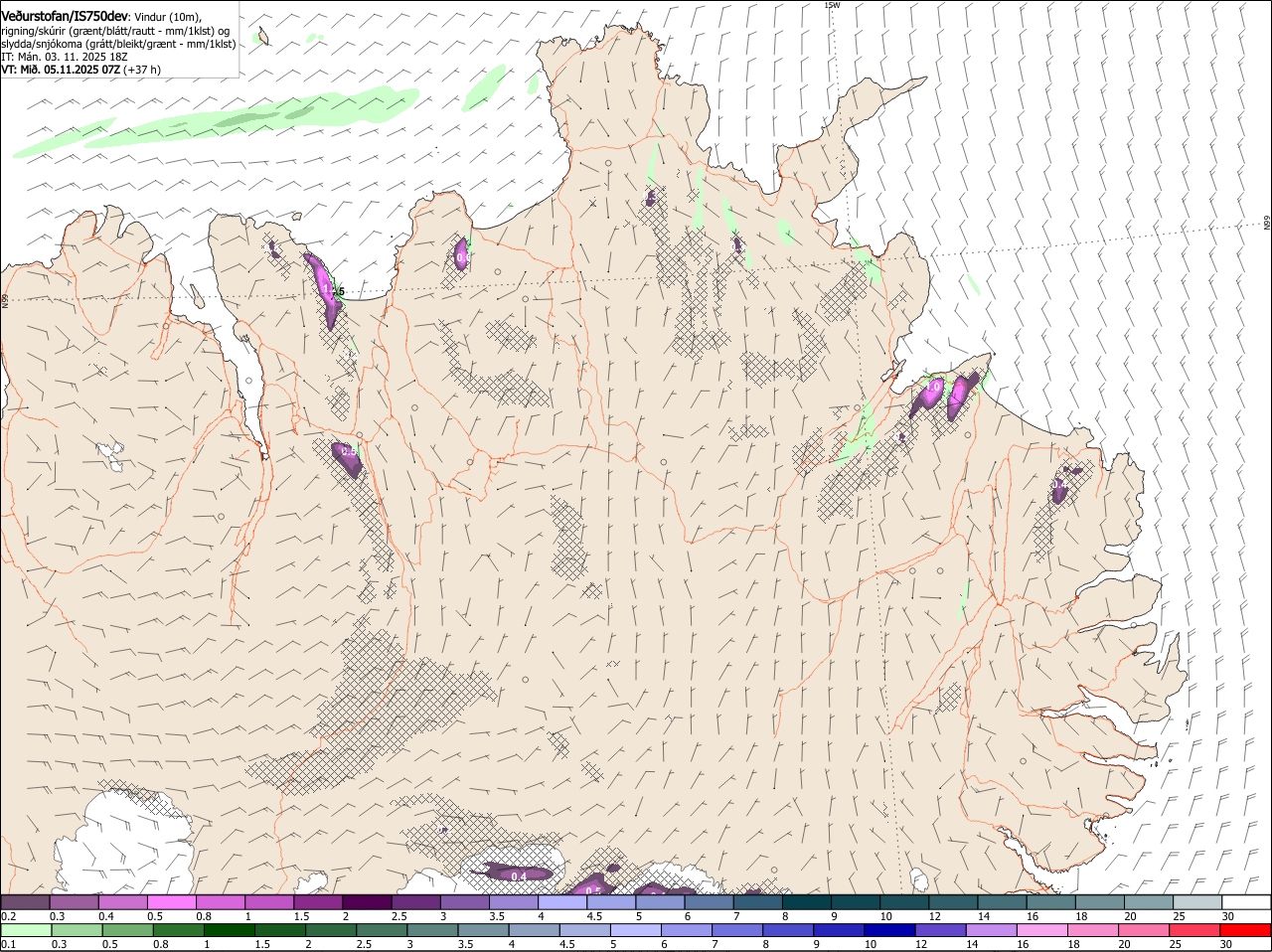Viewport: 1272px width, 952px height.
Task: Click the 'IT: Mán. 03. 11. 2025 18Z' line
Action: [x=64, y=57]
